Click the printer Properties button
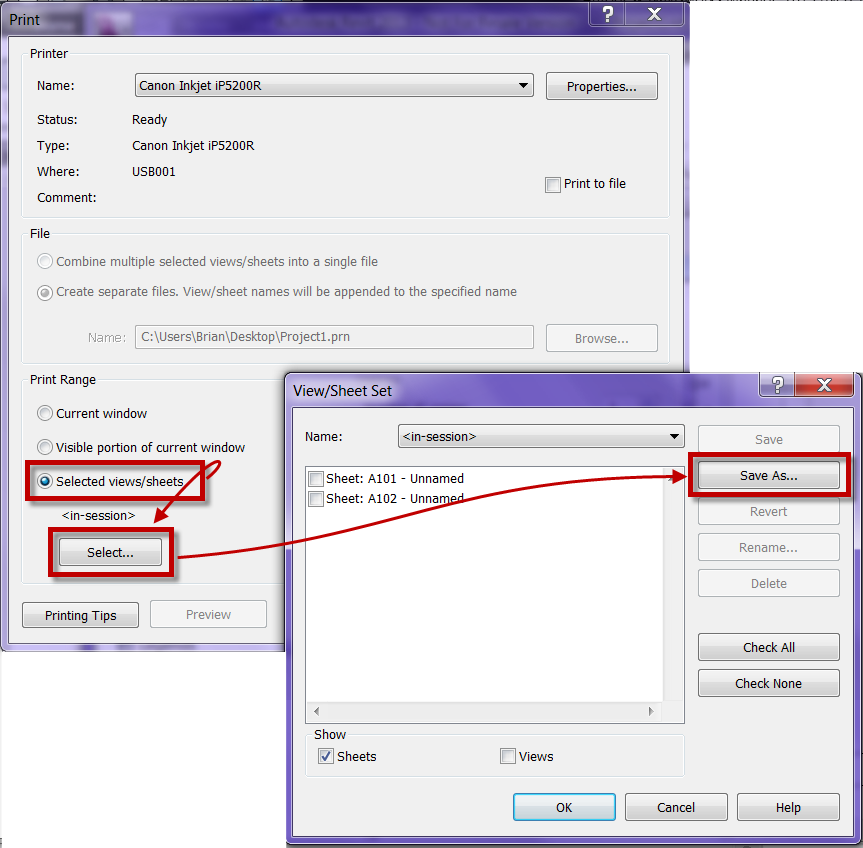 602,86
